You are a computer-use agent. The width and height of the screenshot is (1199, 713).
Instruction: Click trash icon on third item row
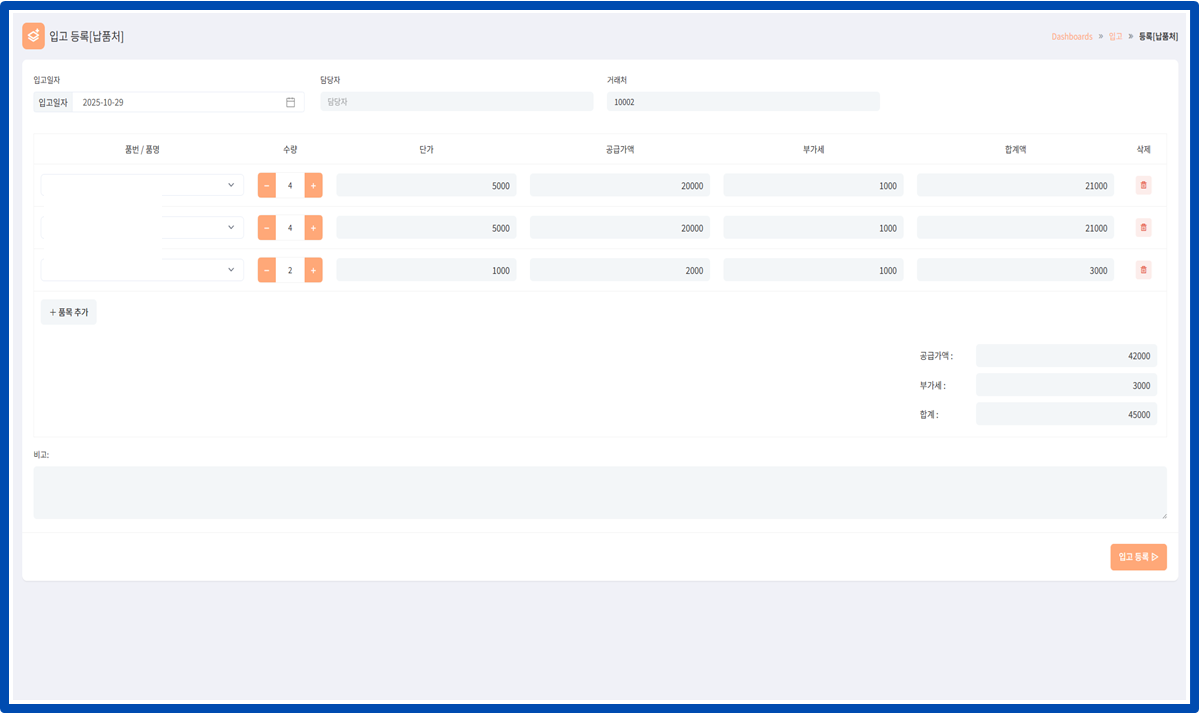[x=1144, y=270]
